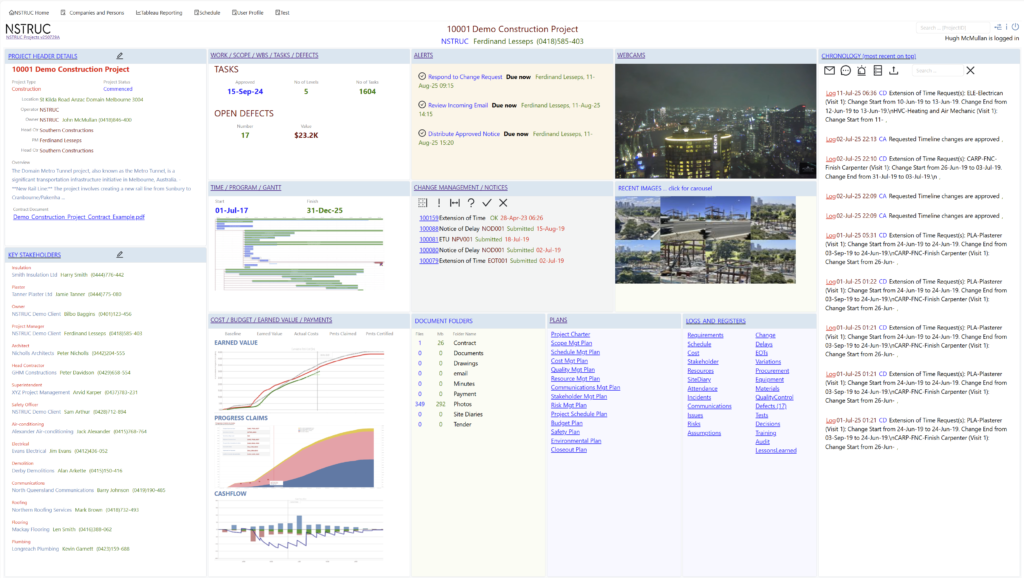
Task: Open Review Incoming Email alert
Action: pyautogui.click(x=458, y=105)
